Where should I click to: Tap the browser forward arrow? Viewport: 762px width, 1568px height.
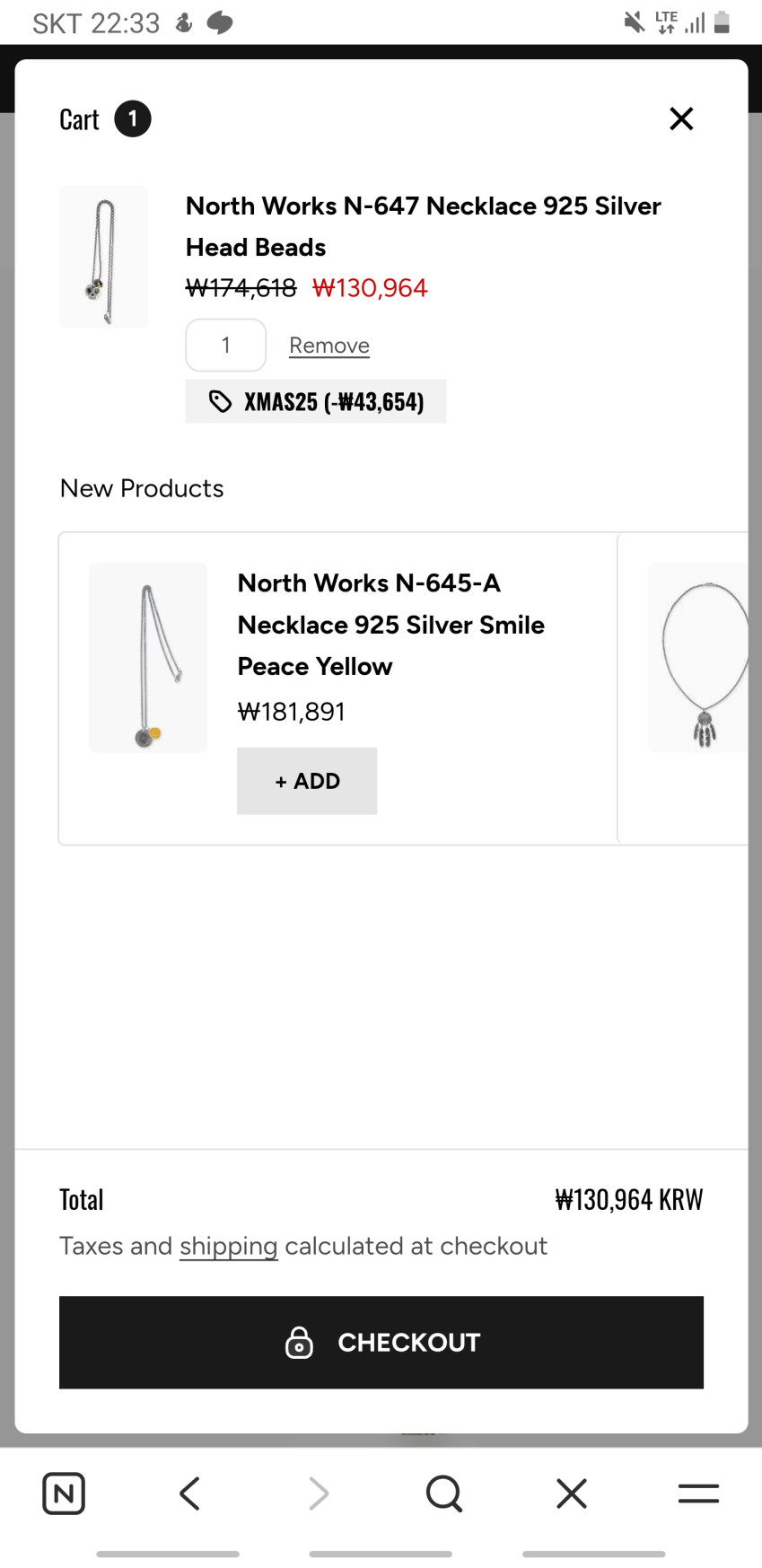point(318,1494)
